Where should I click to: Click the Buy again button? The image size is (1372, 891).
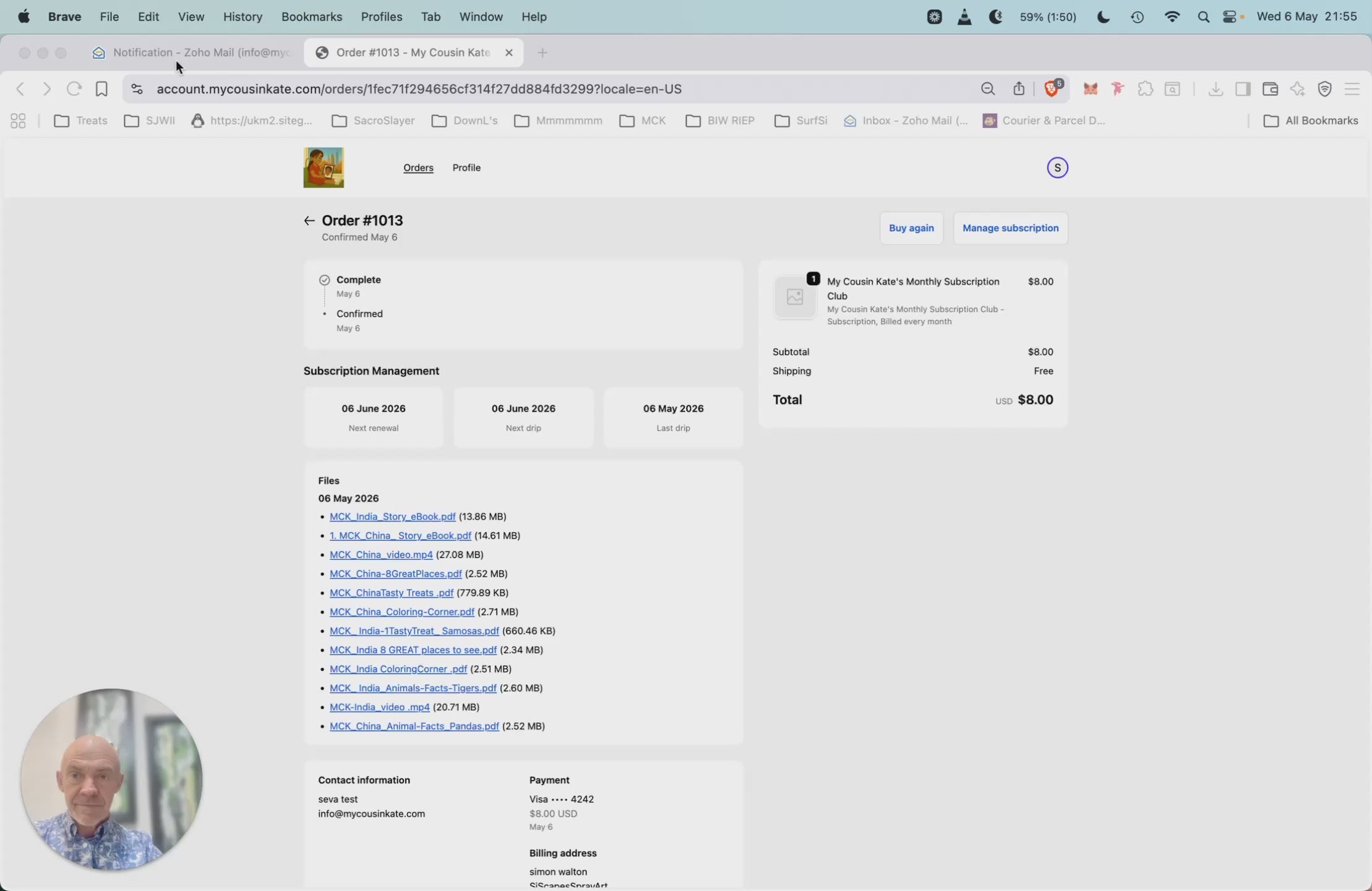911,228
